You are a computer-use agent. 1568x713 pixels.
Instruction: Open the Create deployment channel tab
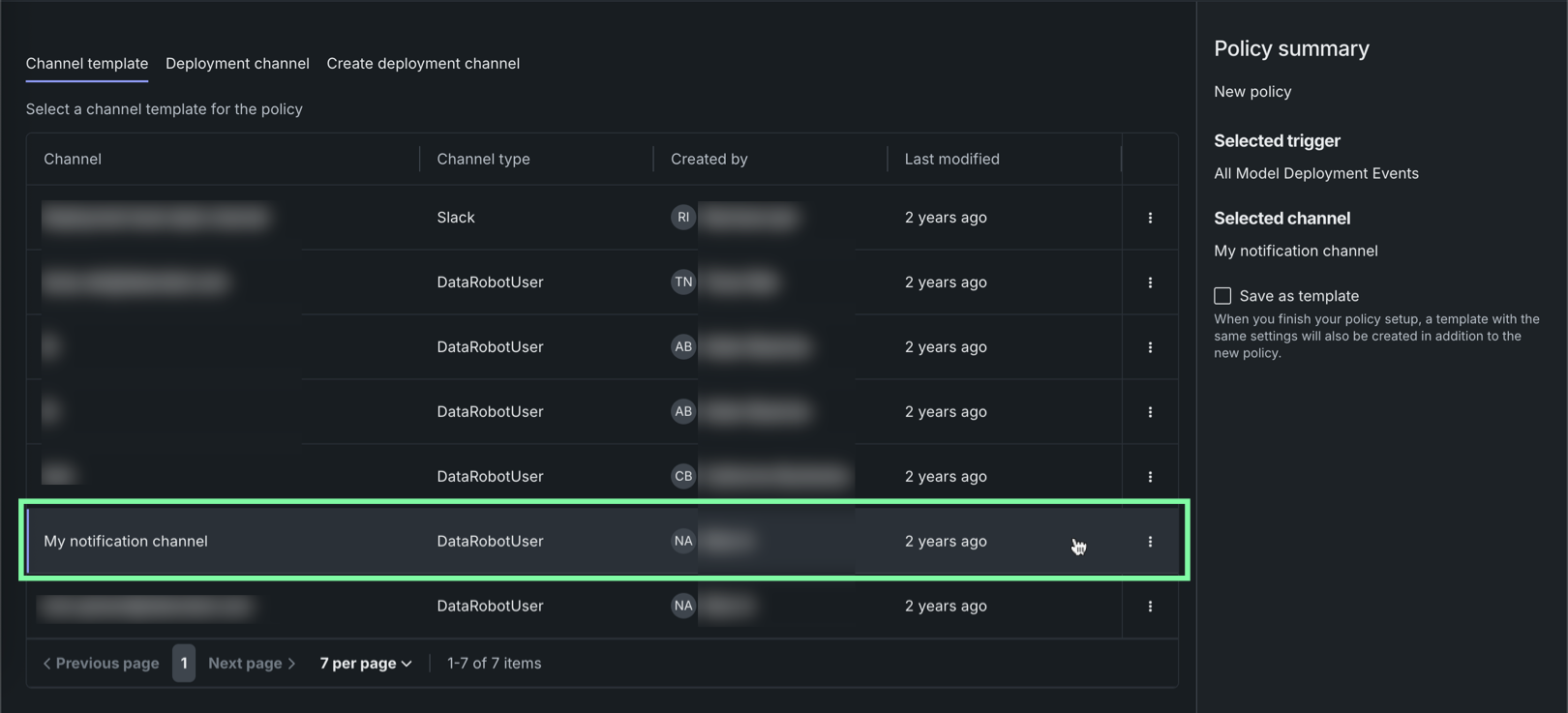pos(423,64)
